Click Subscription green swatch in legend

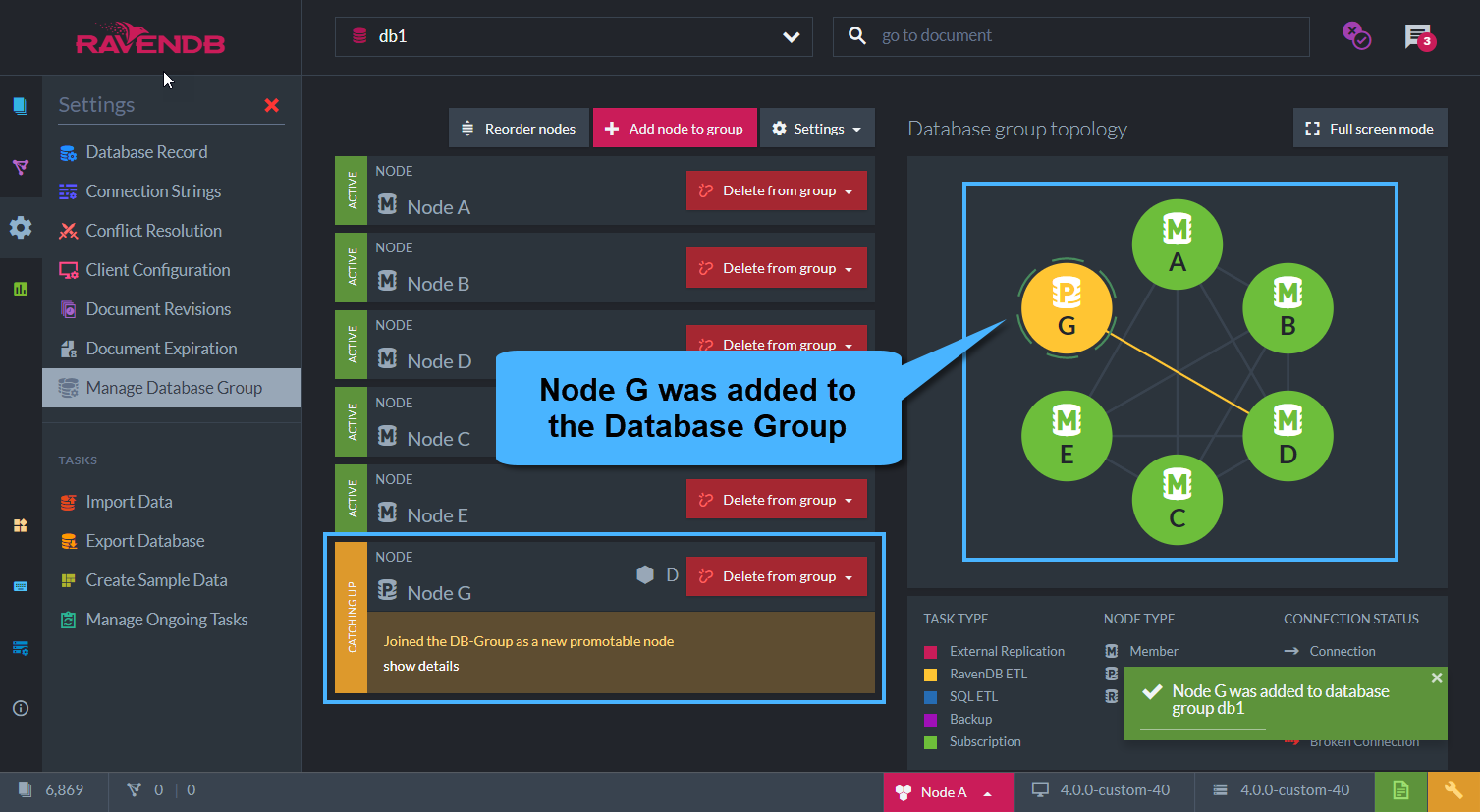[931, 742]
